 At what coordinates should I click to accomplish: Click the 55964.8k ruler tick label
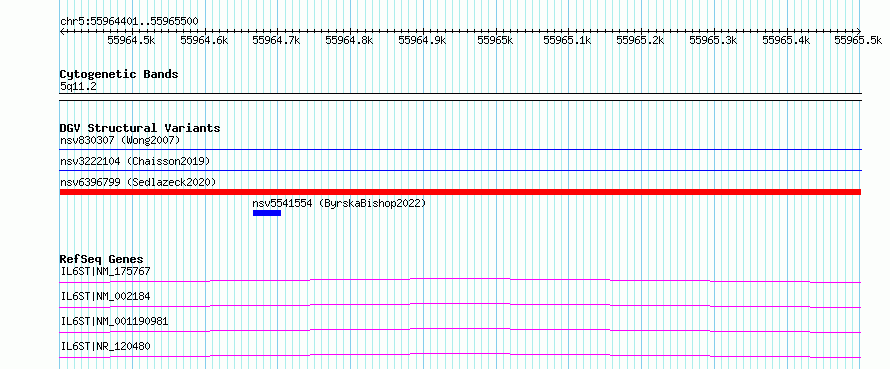349,40
